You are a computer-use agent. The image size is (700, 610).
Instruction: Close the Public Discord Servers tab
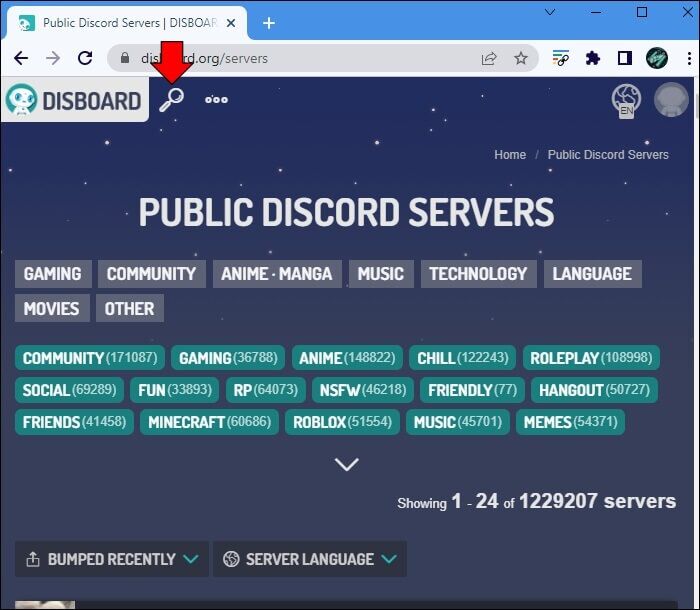[x=231, y=23]
